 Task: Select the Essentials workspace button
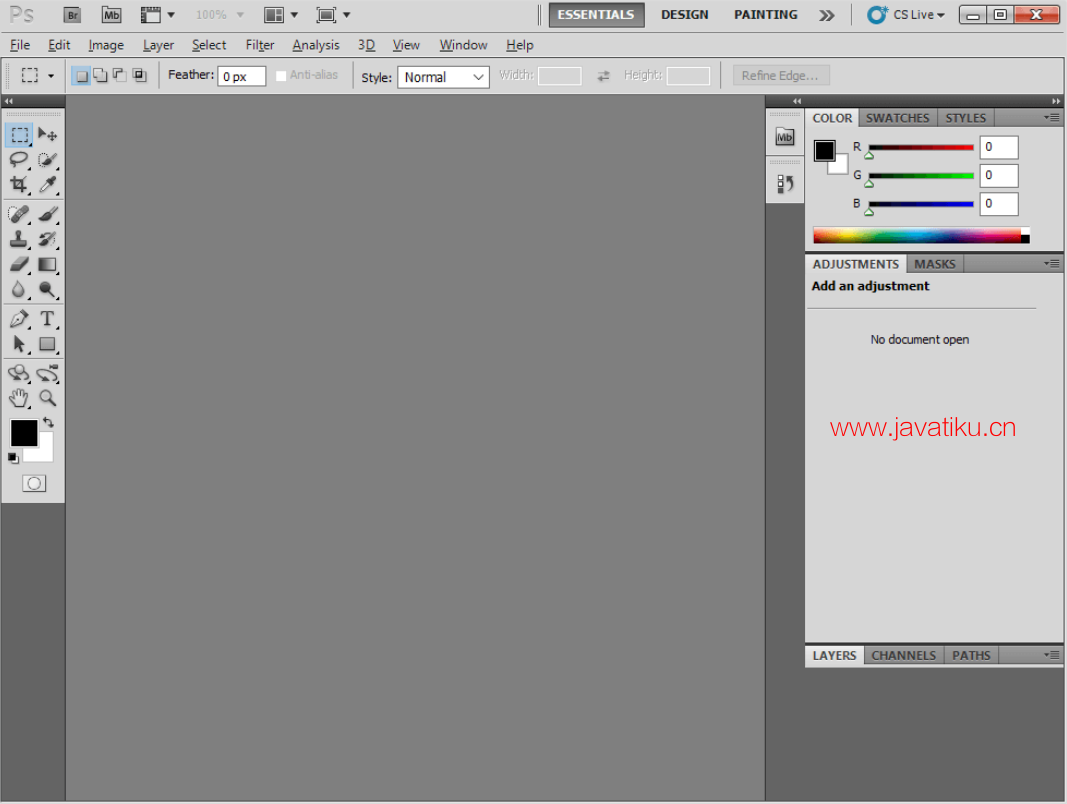click(596, 15)
